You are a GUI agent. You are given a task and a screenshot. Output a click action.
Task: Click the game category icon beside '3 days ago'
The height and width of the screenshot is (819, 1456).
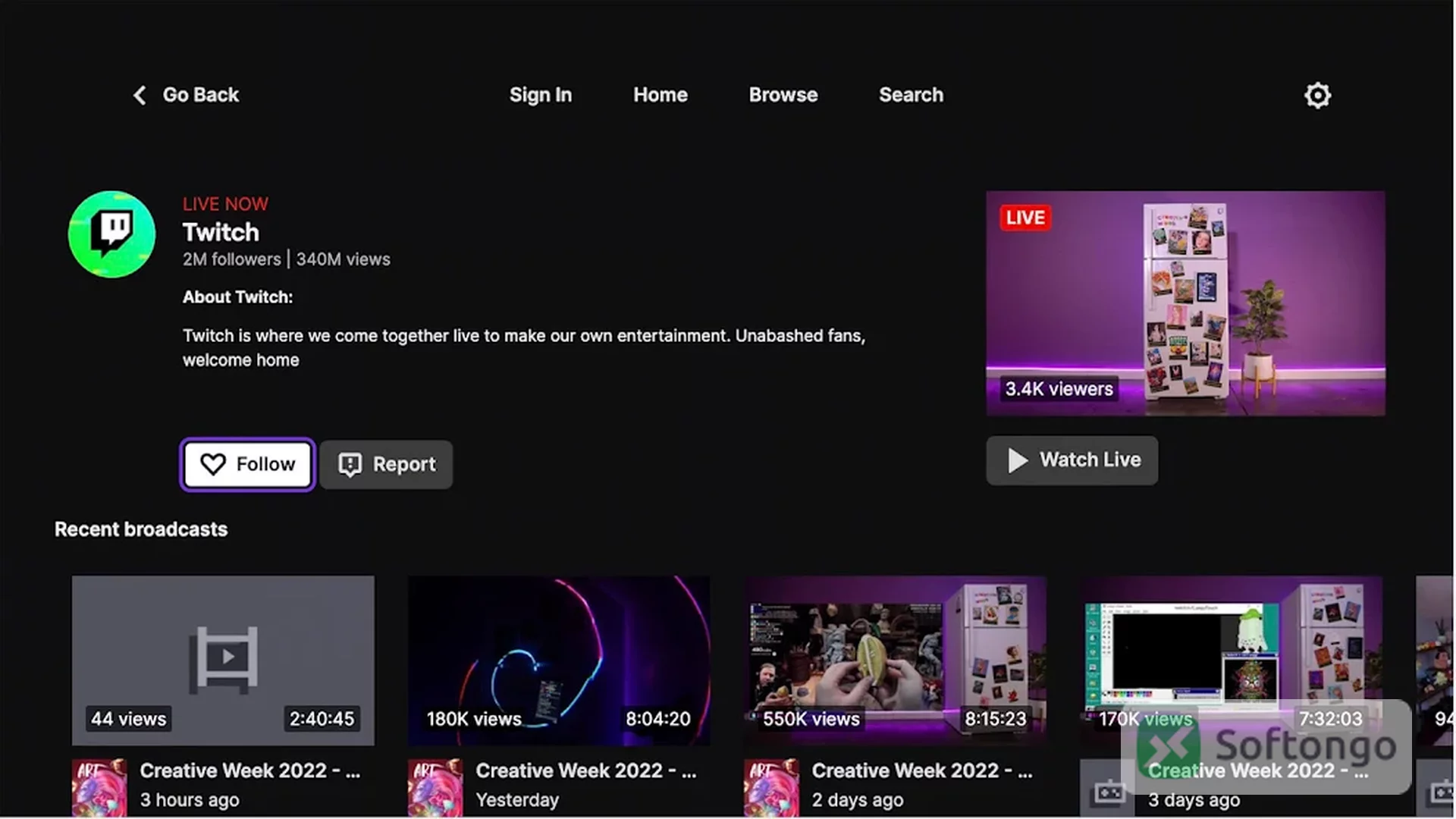pos(1107,789)
